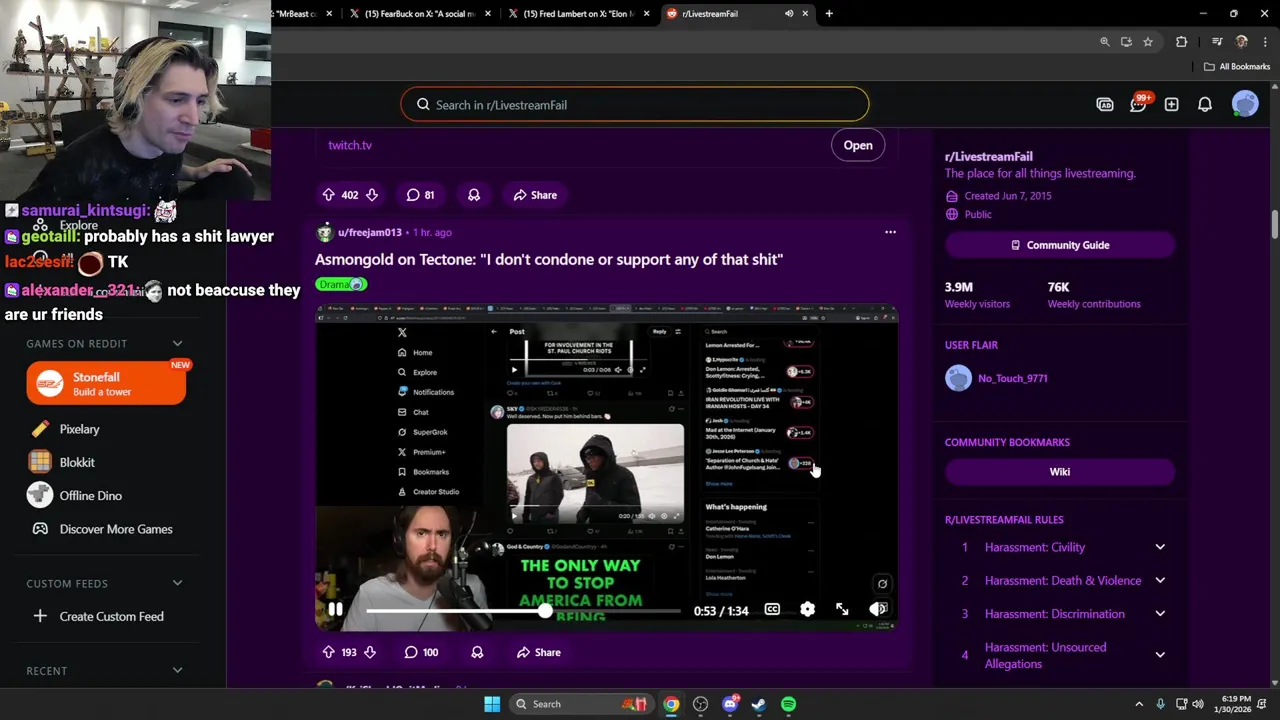Share the Asmongold on Tectone post
Image resolution: width=1280 pixels, height=720 pixels.
[537, 652]
